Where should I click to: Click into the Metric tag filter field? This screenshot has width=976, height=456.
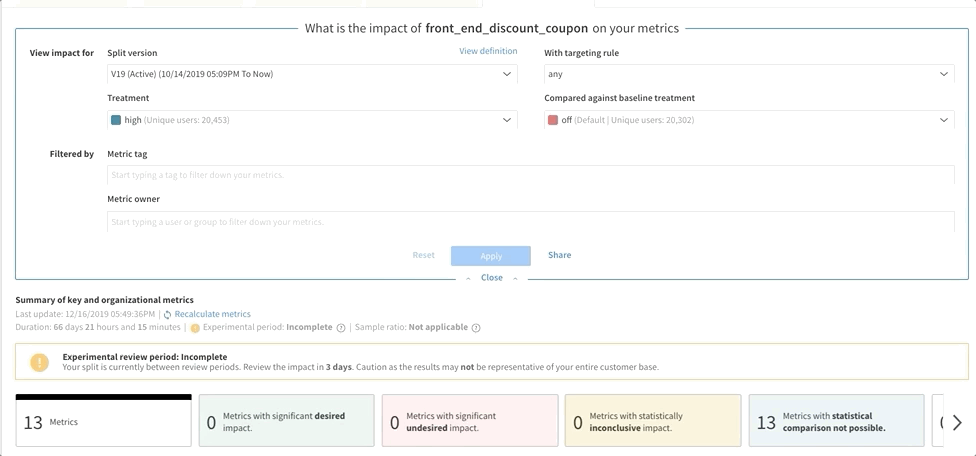[530, 175]
